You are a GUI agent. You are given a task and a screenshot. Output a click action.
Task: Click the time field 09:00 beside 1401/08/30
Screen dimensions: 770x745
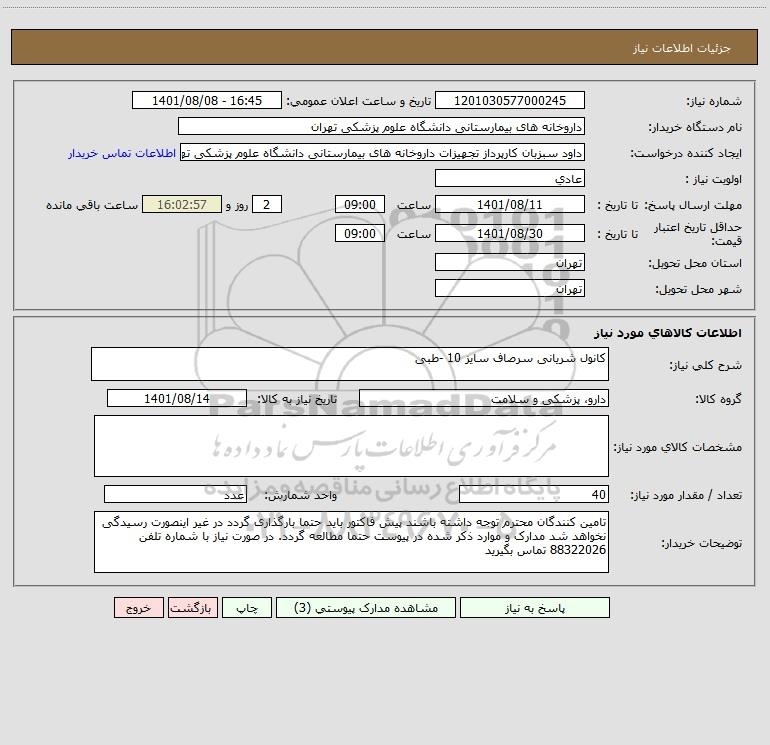point(359,234)
